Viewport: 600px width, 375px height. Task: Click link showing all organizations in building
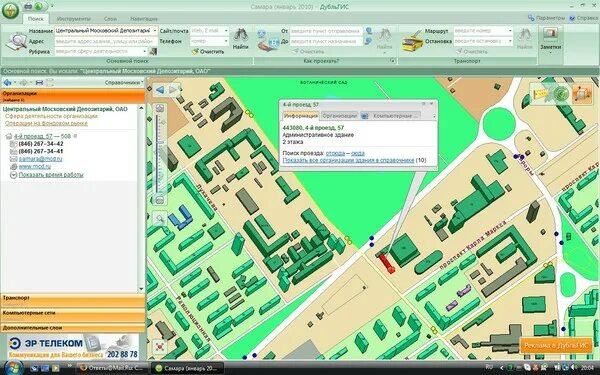(348, 160)
